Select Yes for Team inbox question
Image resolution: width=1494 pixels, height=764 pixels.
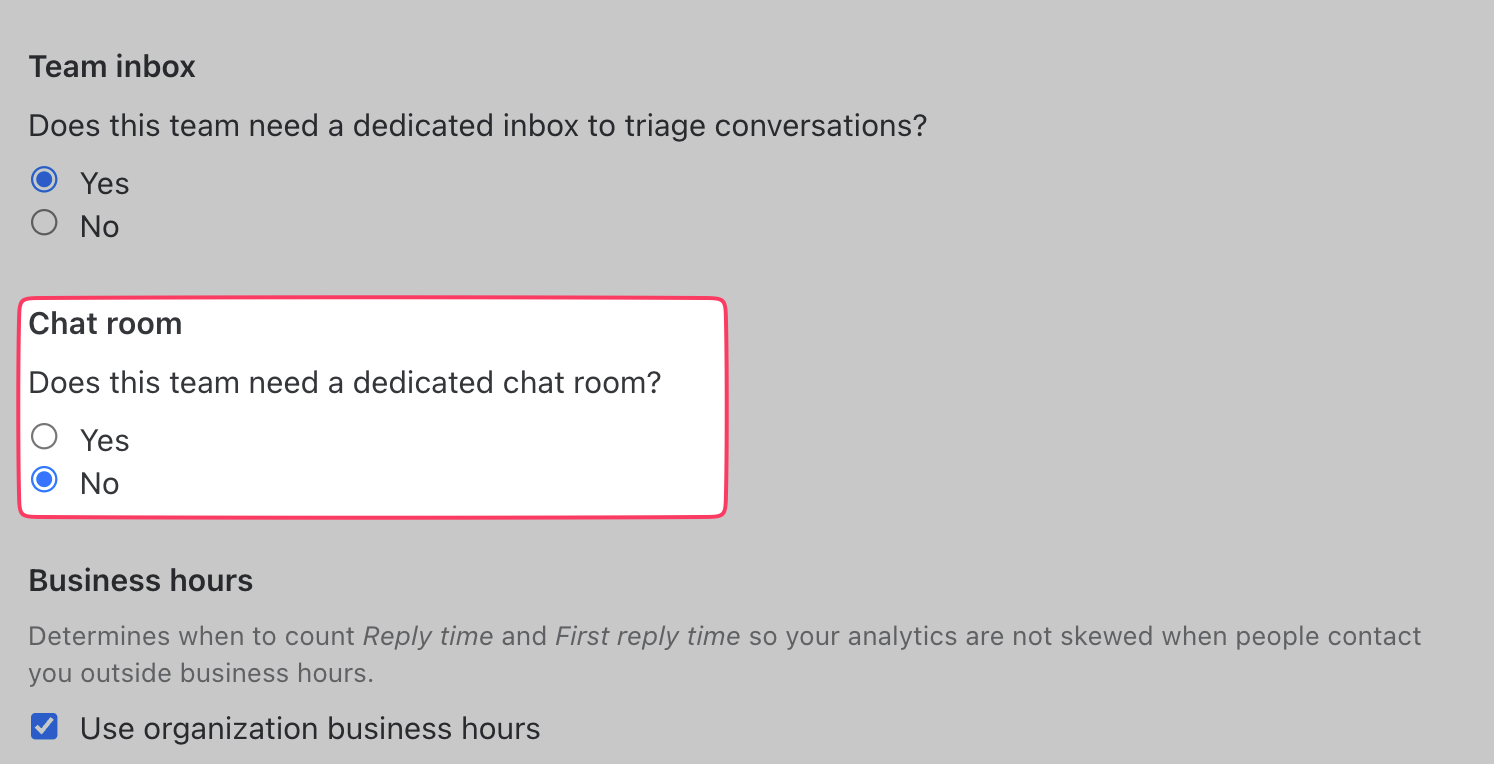[44, 180]
